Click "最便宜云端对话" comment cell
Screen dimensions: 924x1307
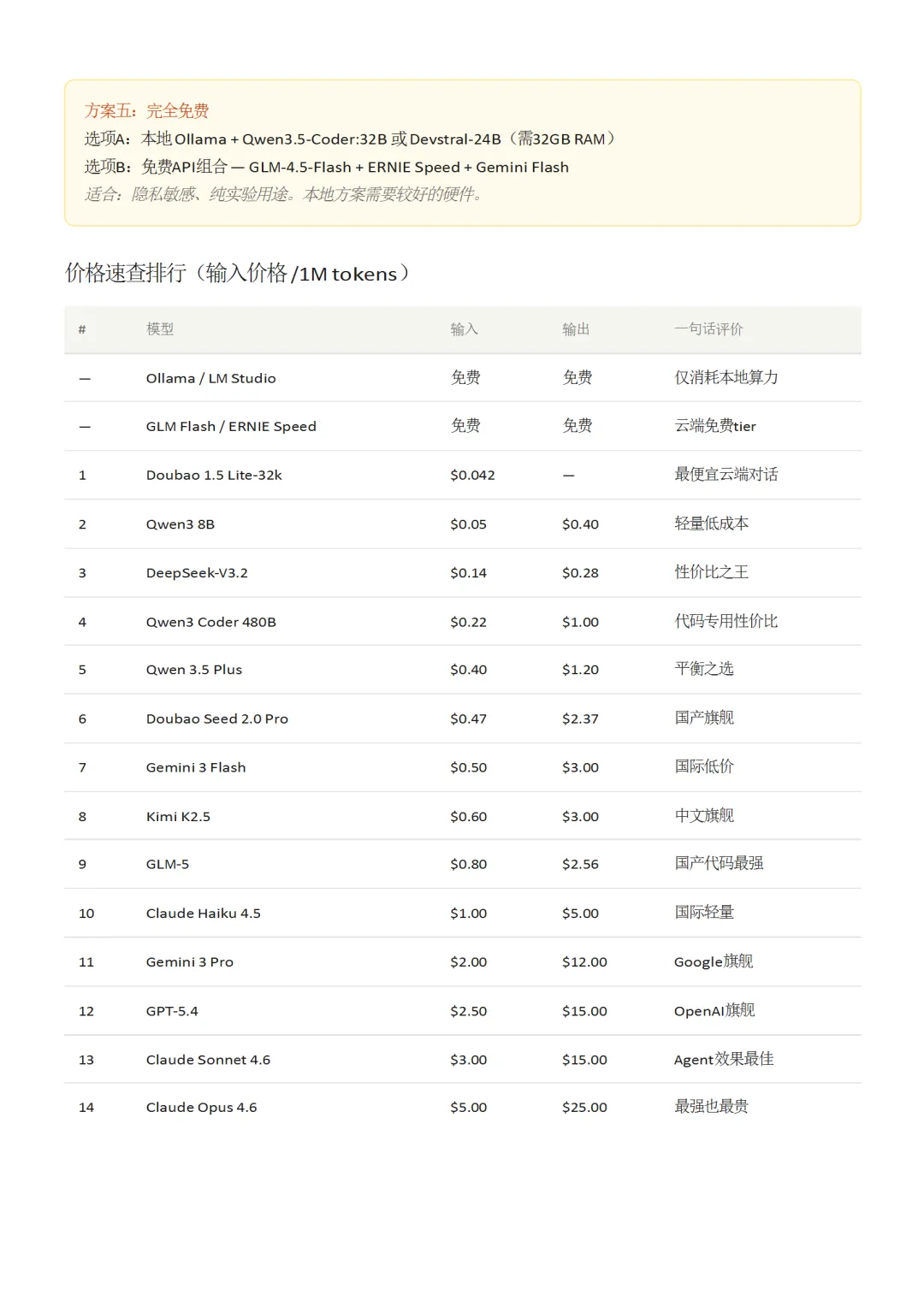(726, 475)
